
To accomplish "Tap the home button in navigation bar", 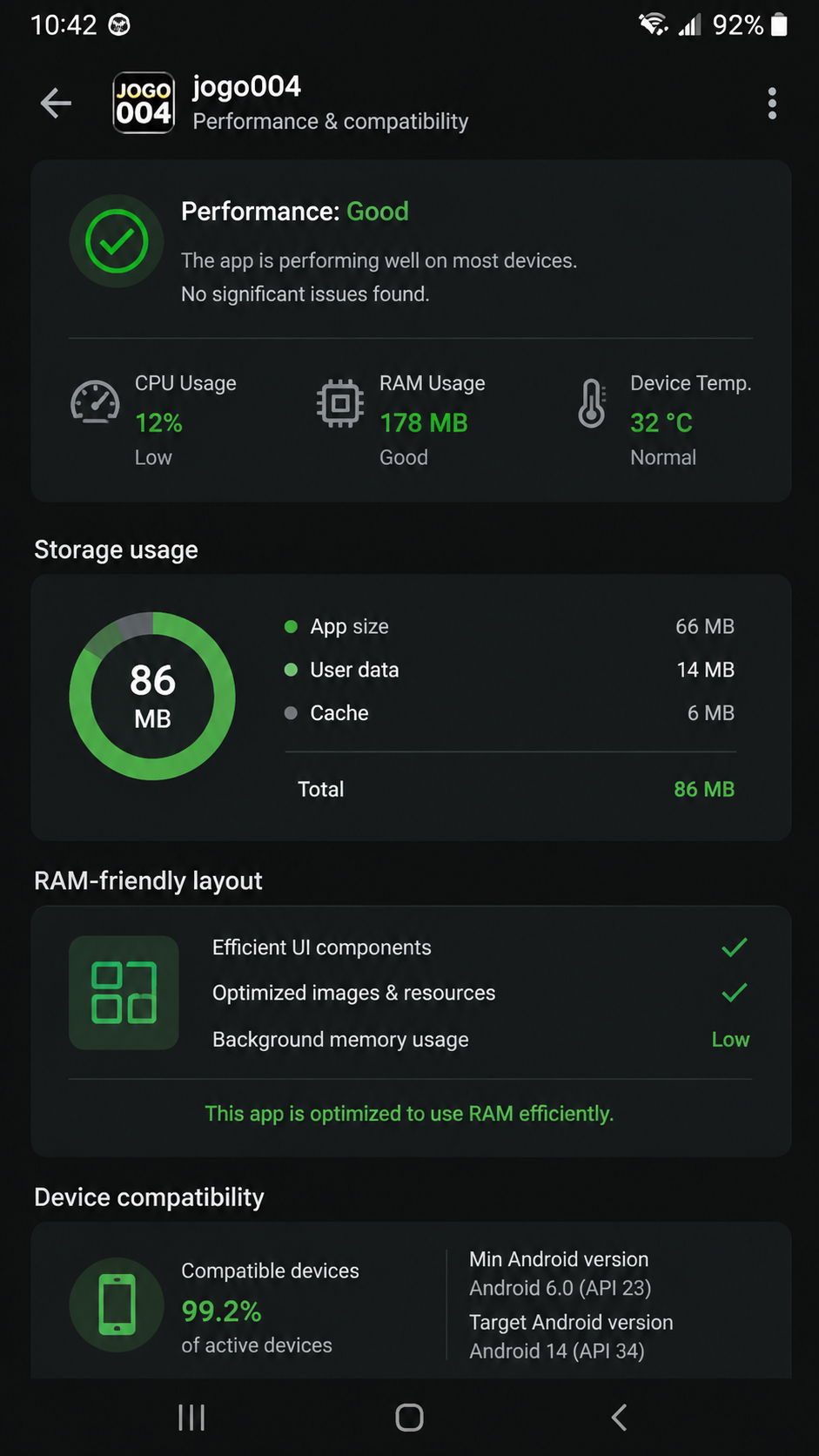I will 409,1418.
